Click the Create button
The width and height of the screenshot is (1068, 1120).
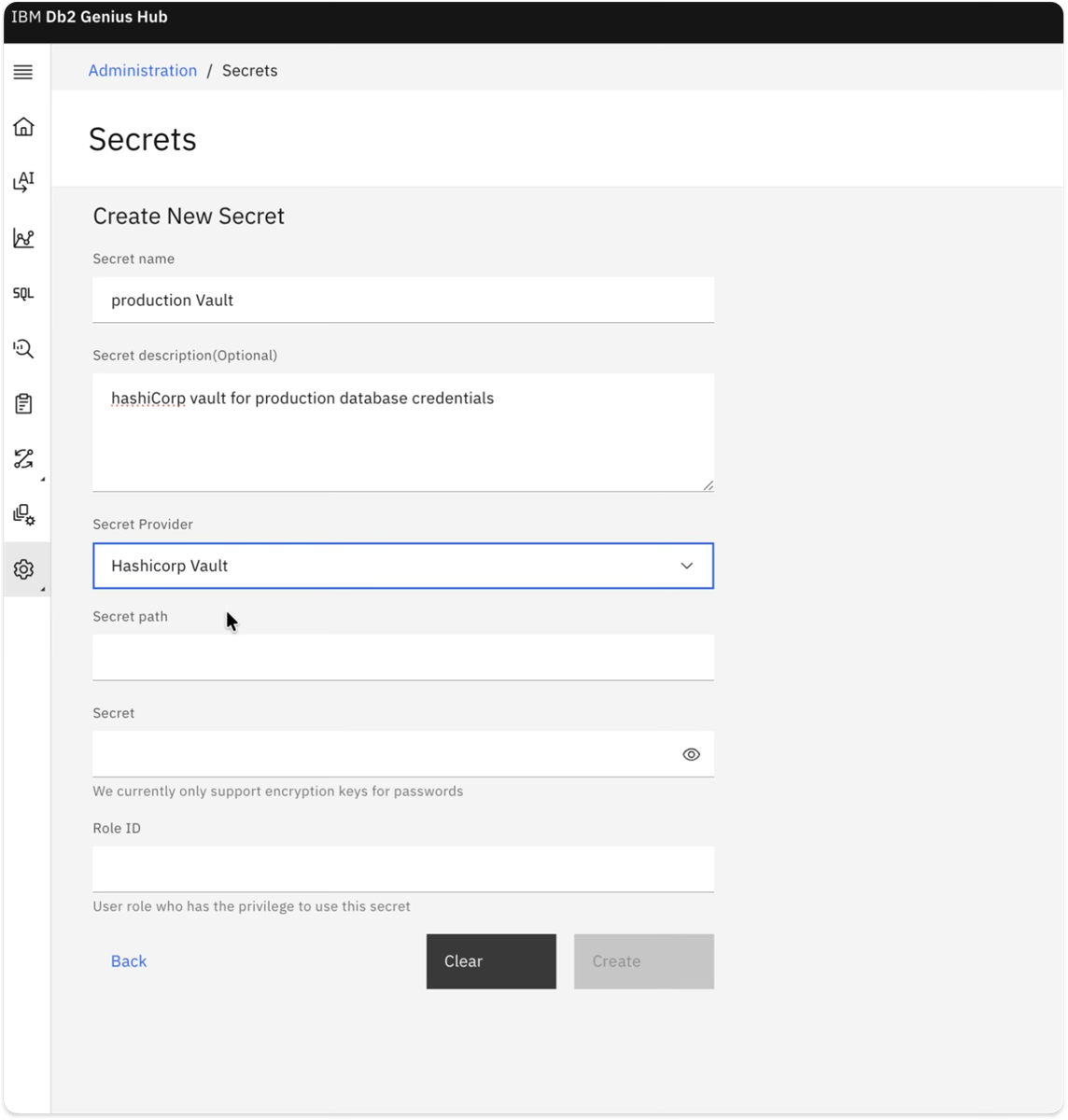(644, 961)
